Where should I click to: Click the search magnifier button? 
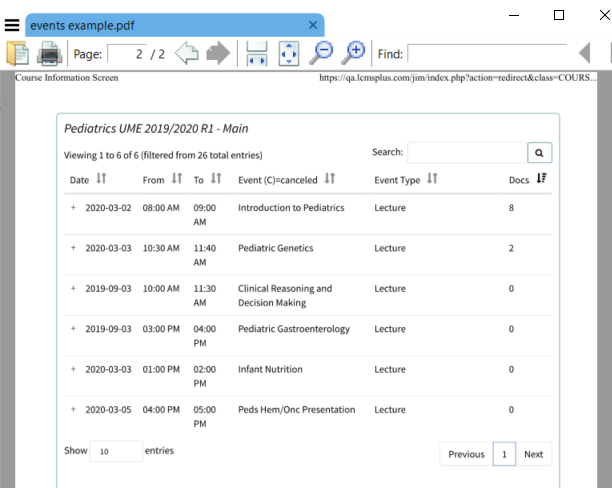pyautogui.click(x=539, y=152)
